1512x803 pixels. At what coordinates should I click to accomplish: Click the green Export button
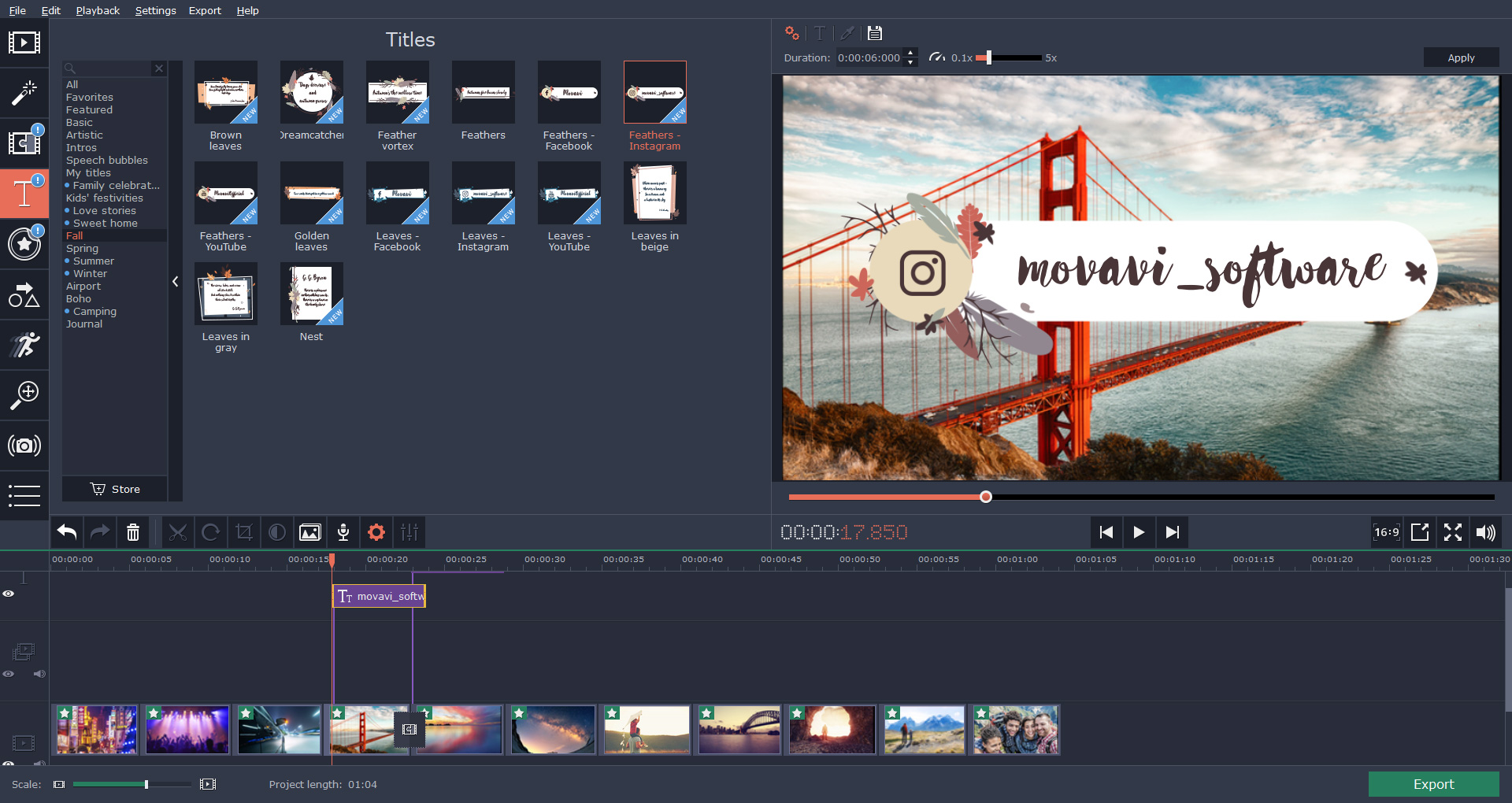point(1432,784)
